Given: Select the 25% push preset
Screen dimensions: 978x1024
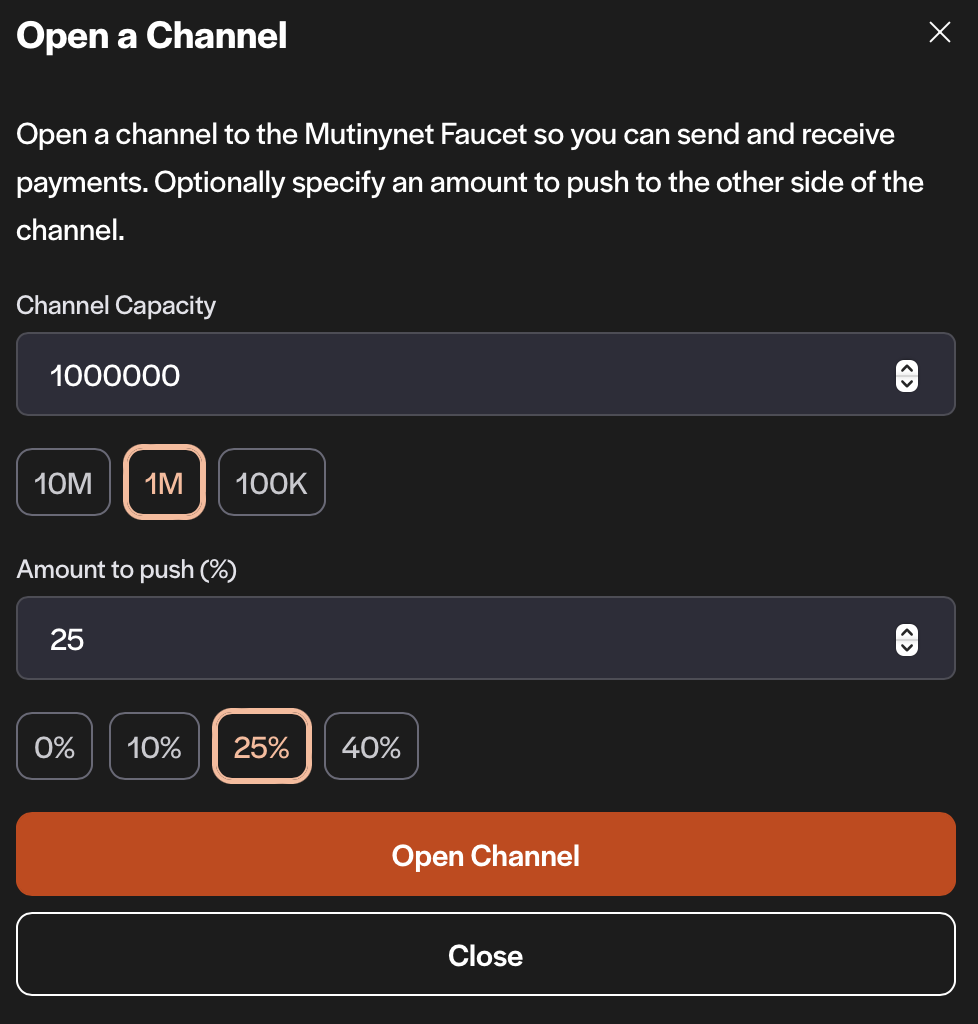Looking at the screenshot, I should tap(262, 746).
